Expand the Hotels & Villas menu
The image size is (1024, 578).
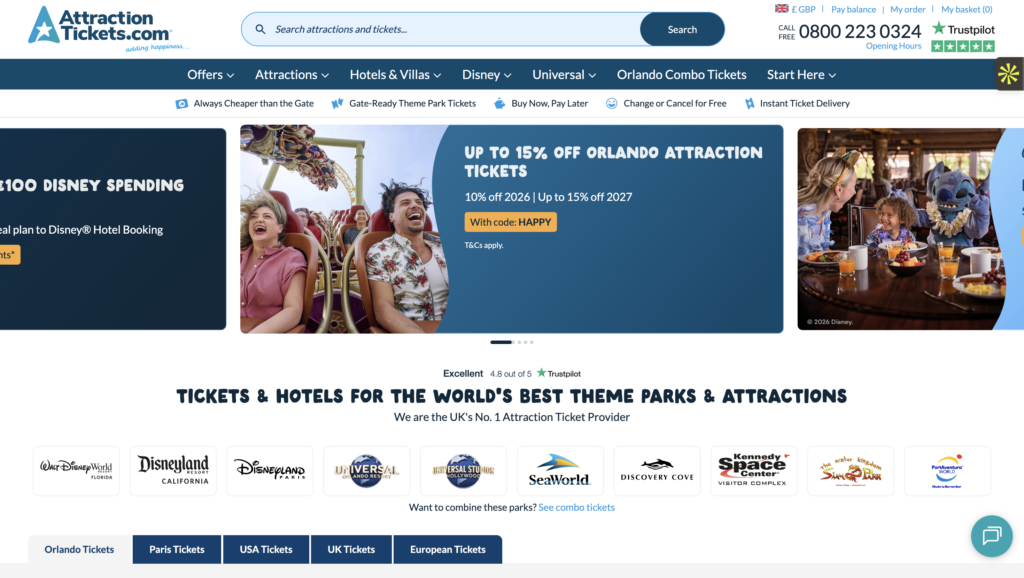tap(395, 74)
